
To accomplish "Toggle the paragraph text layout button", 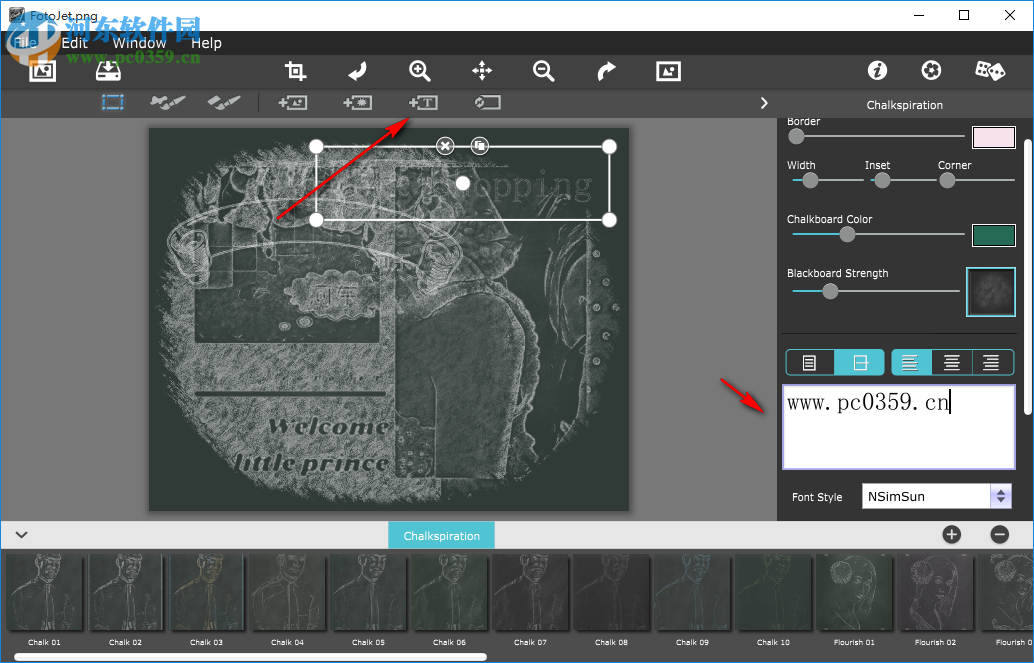I will (810, 362).
